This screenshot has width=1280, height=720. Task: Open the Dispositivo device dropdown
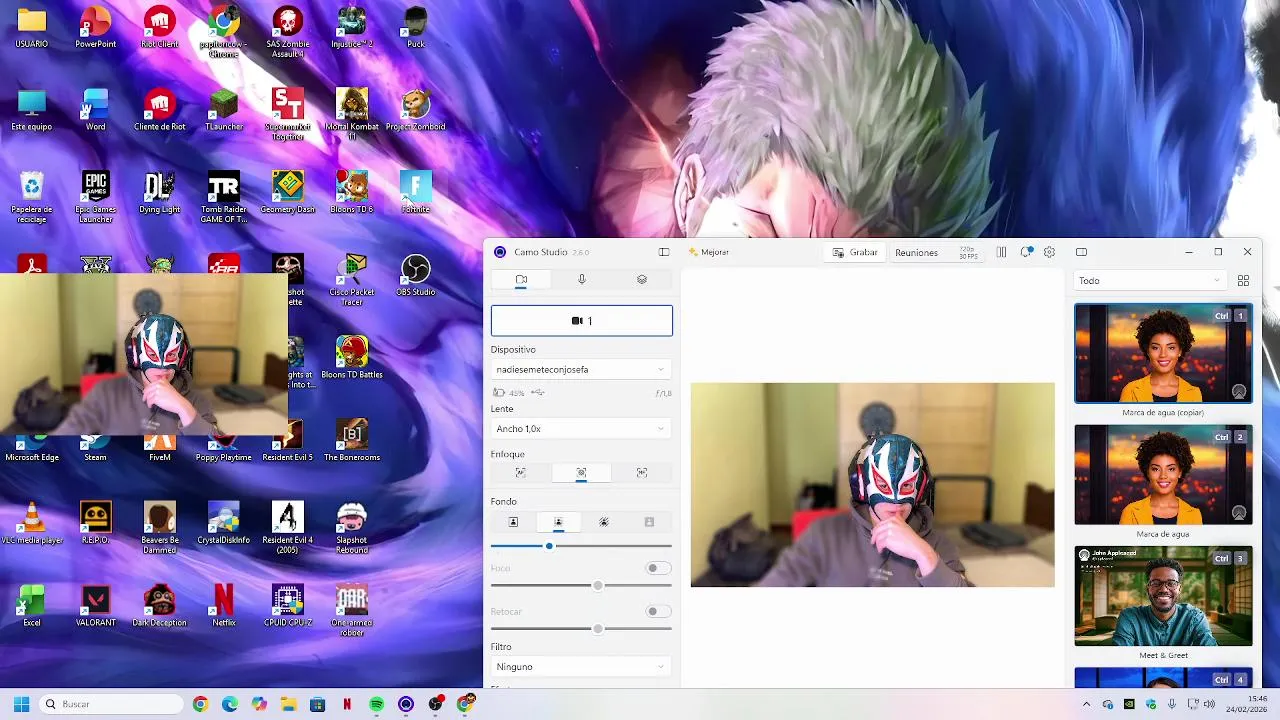581,369
